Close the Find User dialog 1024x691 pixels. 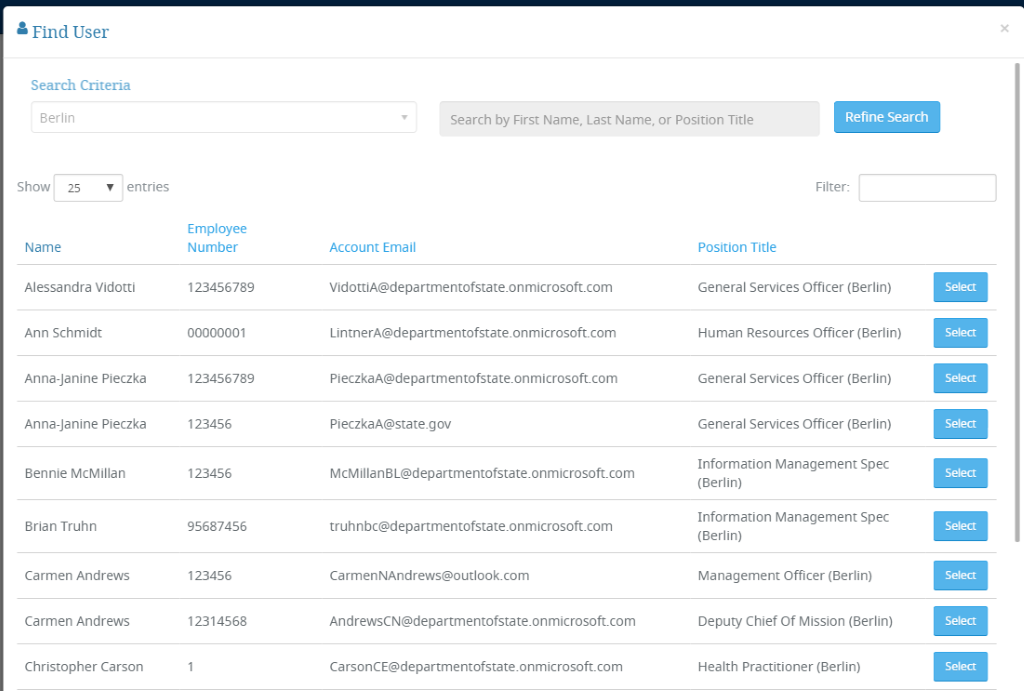pyautogui.click(x=1004, y=28)
